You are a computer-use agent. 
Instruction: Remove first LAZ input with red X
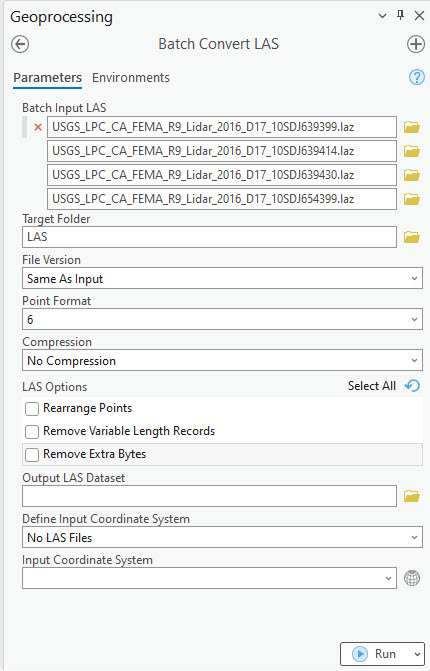point(38,127)
